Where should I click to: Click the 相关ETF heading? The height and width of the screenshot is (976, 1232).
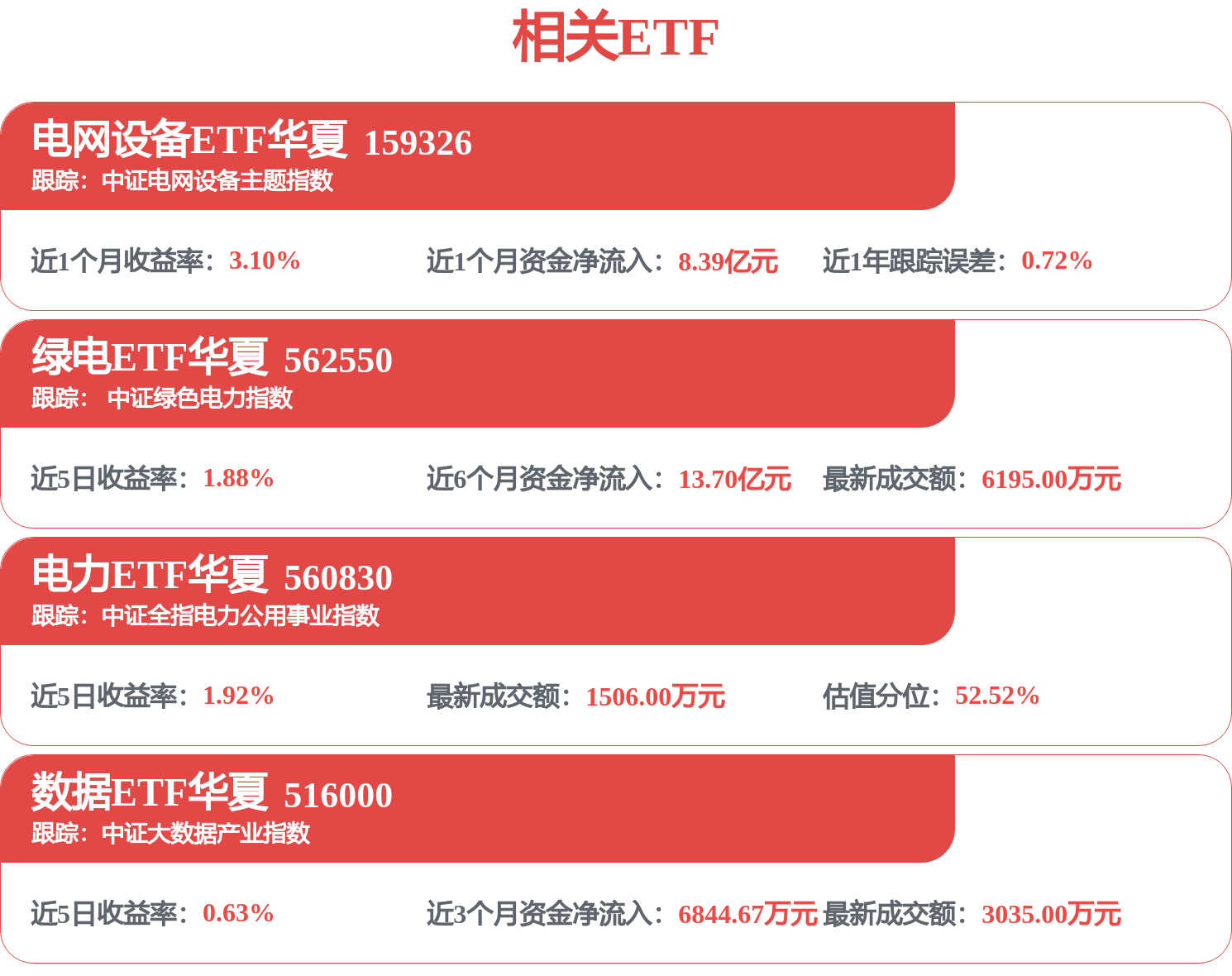pyautogui.click(x=615, y=37)
